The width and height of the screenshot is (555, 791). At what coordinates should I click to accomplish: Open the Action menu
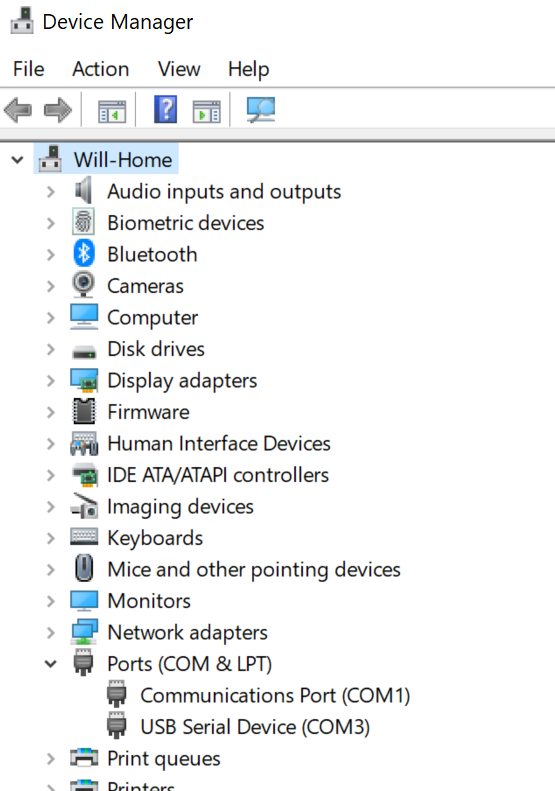(x=101, y=69)
